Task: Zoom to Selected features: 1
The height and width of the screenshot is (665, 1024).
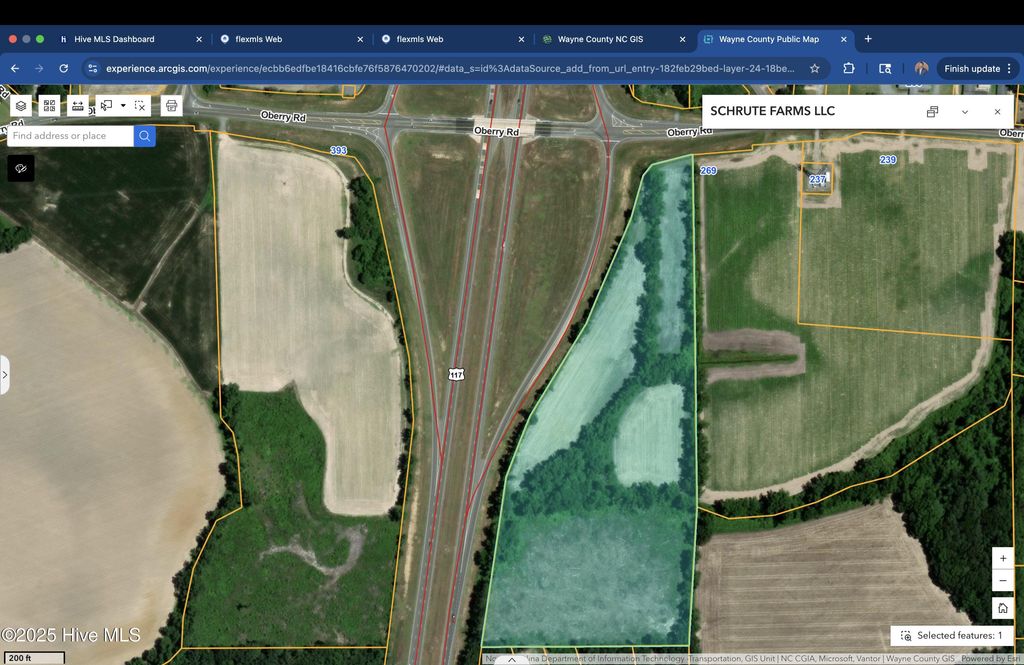Action: tap(951, 635)
